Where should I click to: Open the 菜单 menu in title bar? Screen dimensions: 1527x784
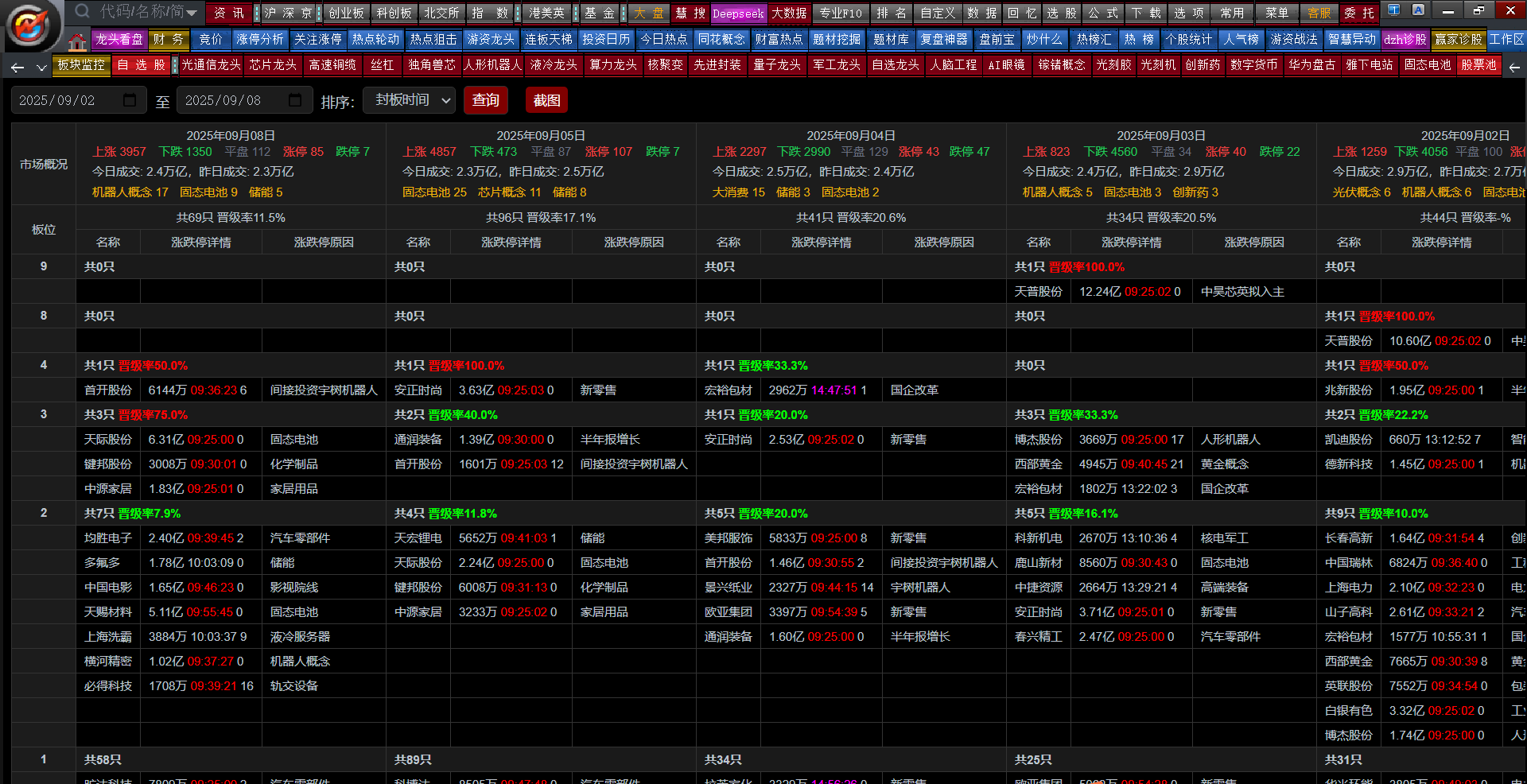pos(1276,13)
